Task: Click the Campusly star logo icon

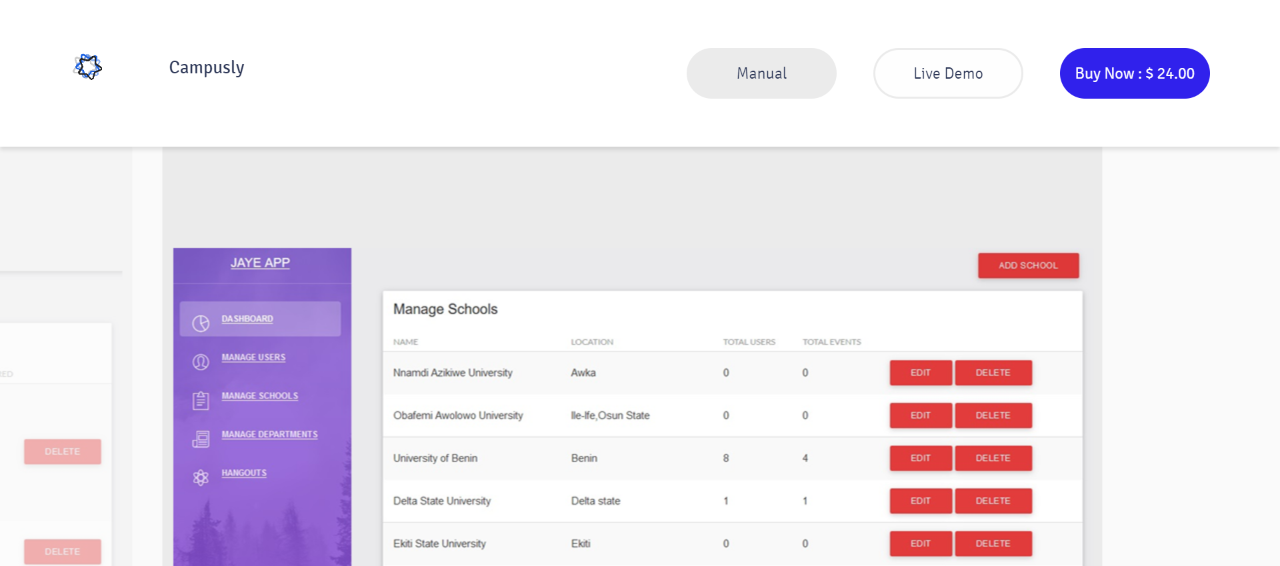Action: pyautogui.click(x=88, y=67)
